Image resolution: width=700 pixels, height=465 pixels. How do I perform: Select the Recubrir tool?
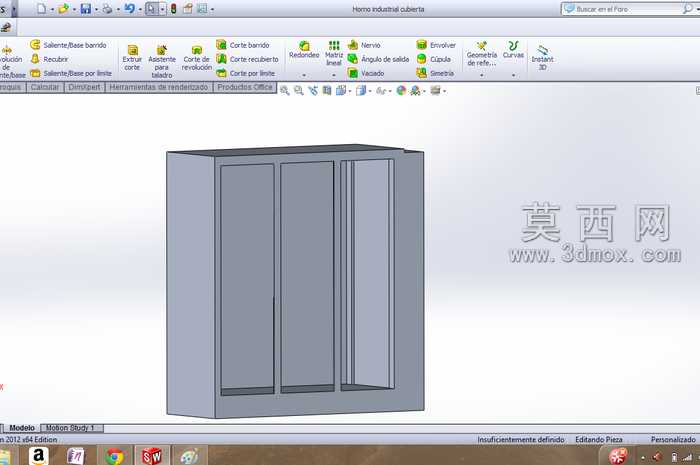(x=49, y=59)
